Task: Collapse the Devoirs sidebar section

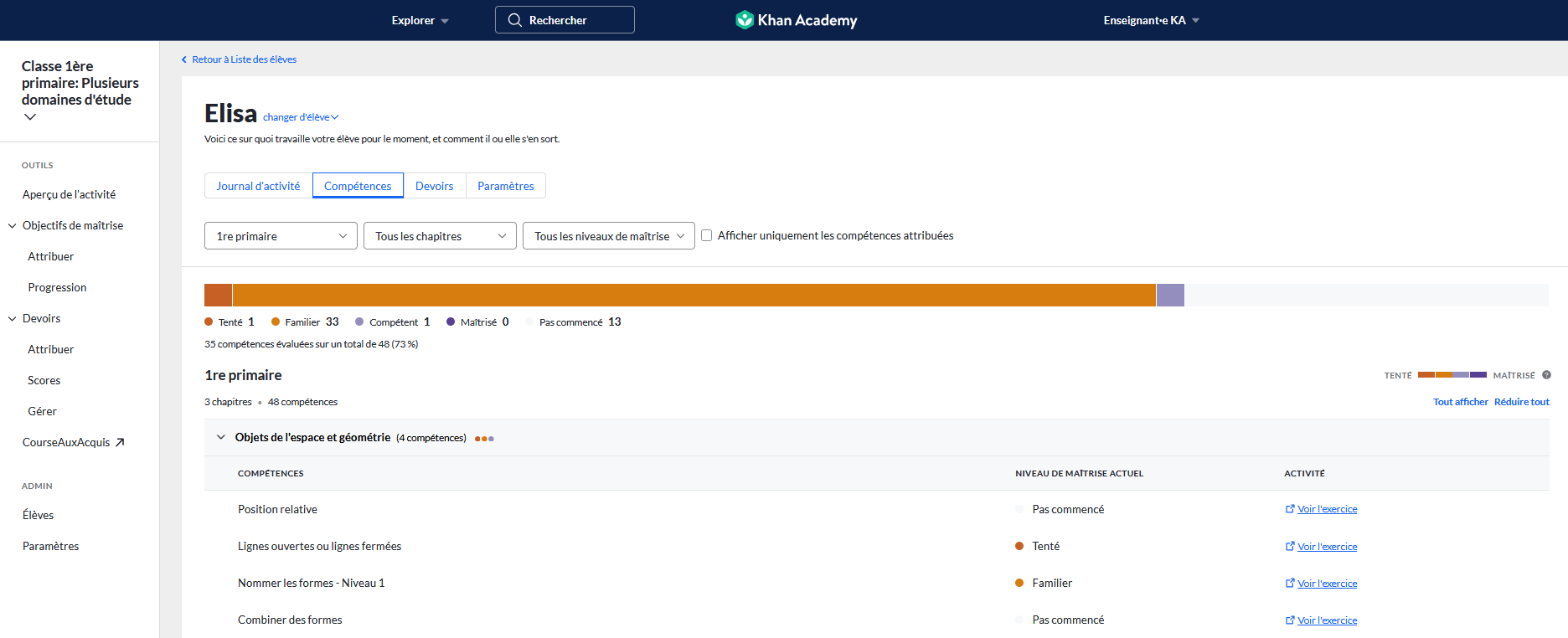Action: [x=13, y=318]
